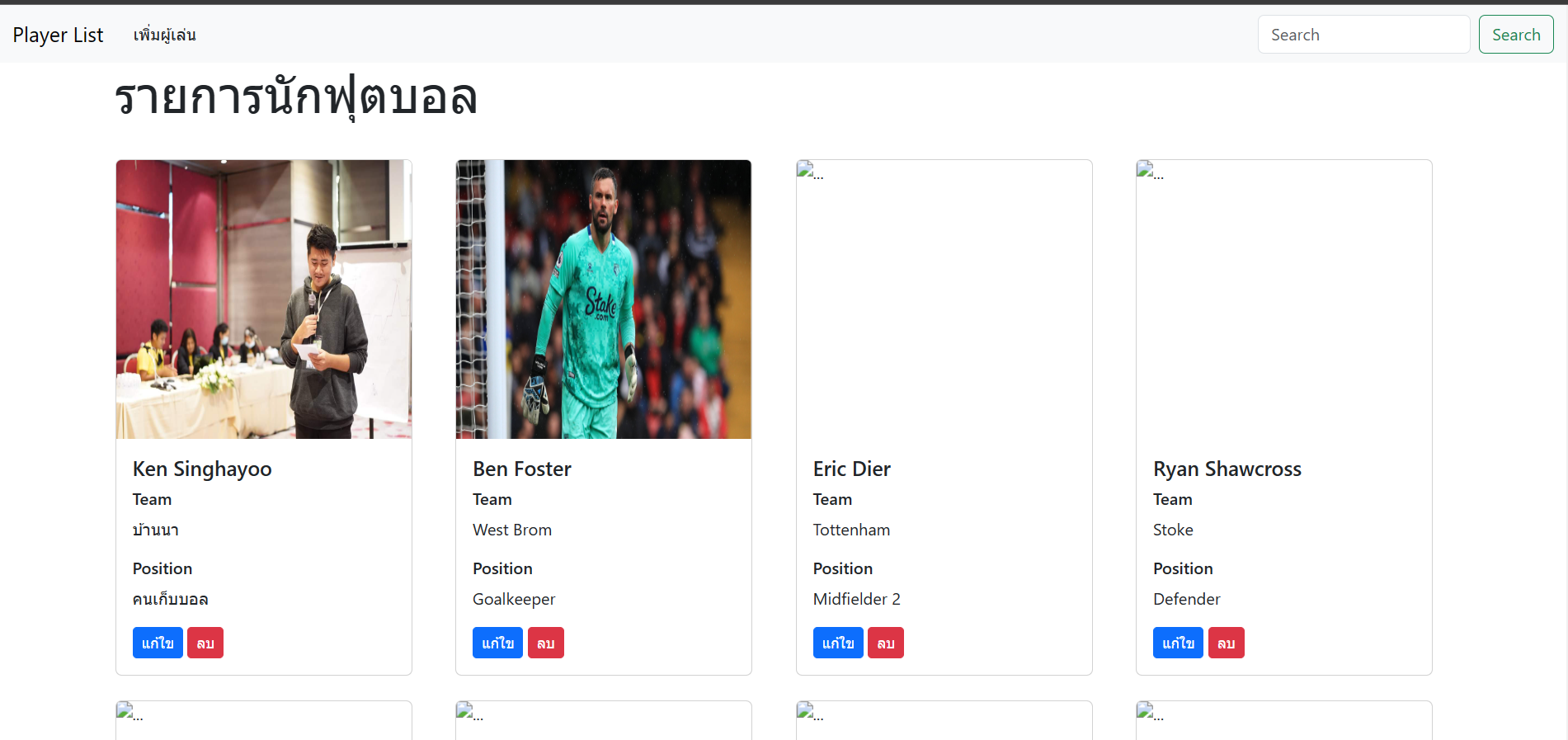
Task: Open the เพิ่มผู้เล่น menu item
Action: [164, 35]
